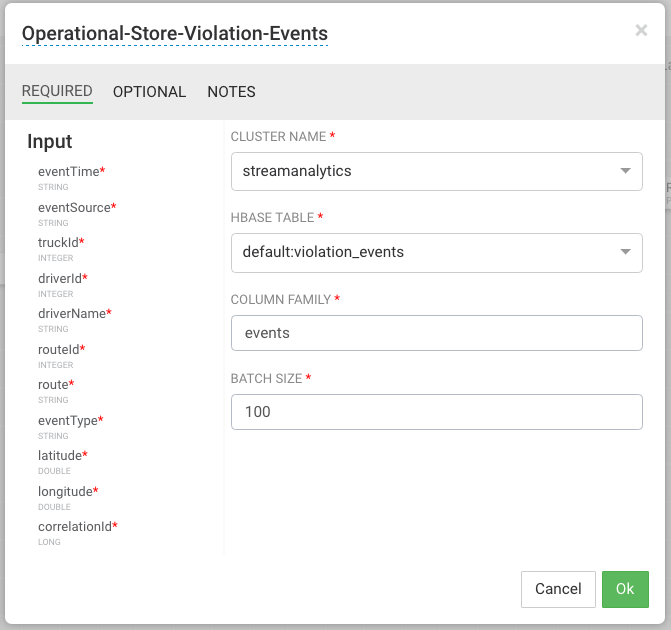This screenshot has height=630, width=671.
Task: Switch to the REQUIRED tab
Action: (x=57, y=91)
